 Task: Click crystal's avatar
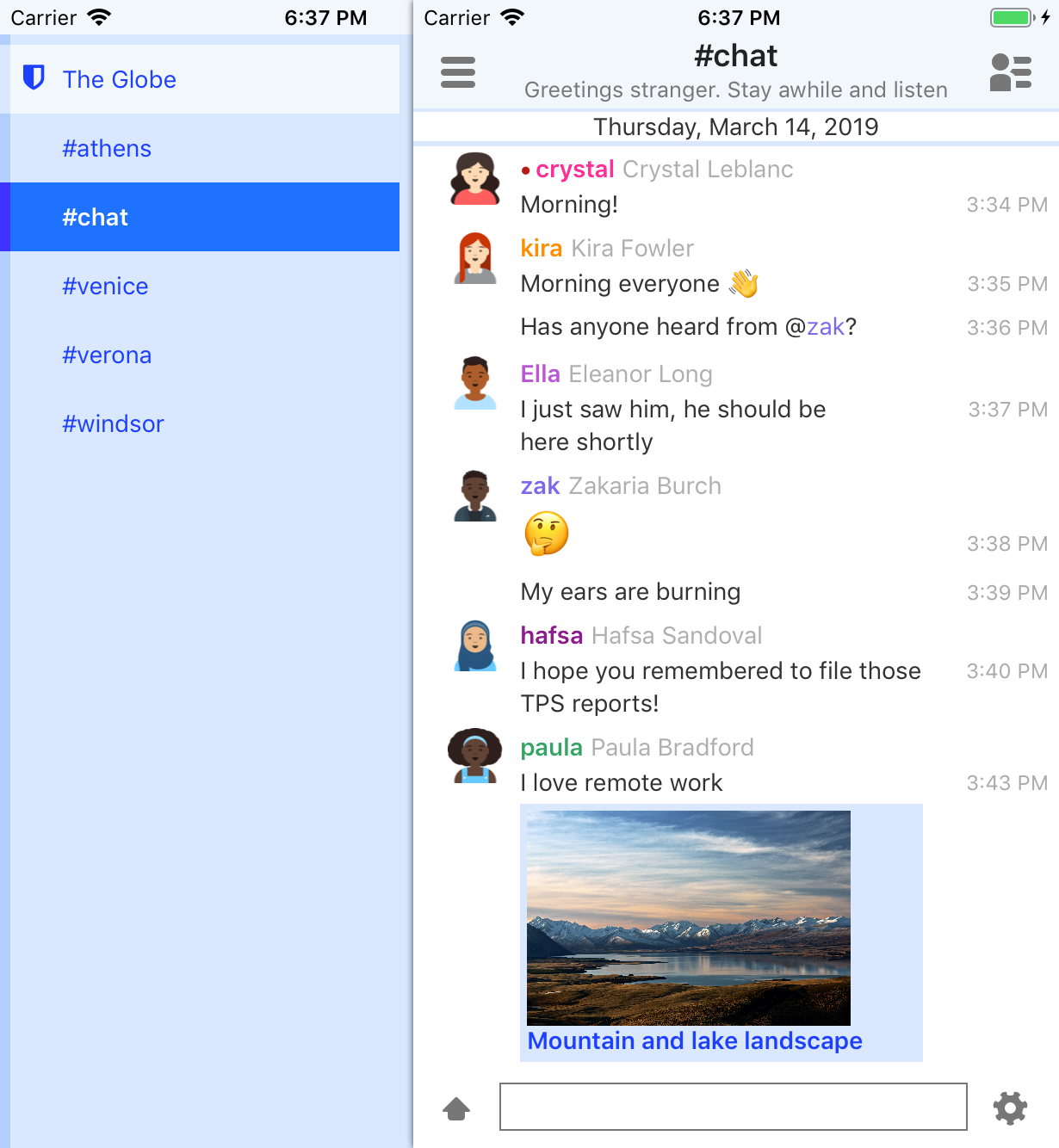(x=475, y=179)
